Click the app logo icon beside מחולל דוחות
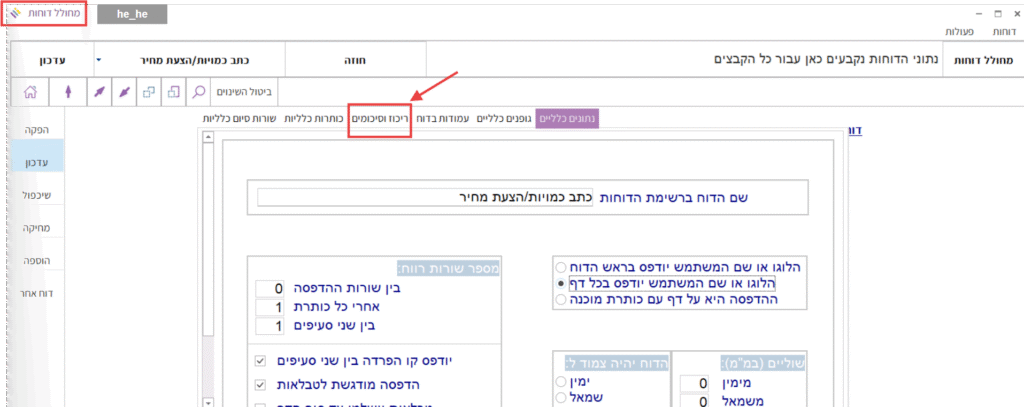Viewport: 1024px width, 407px height. coord(14,13)
